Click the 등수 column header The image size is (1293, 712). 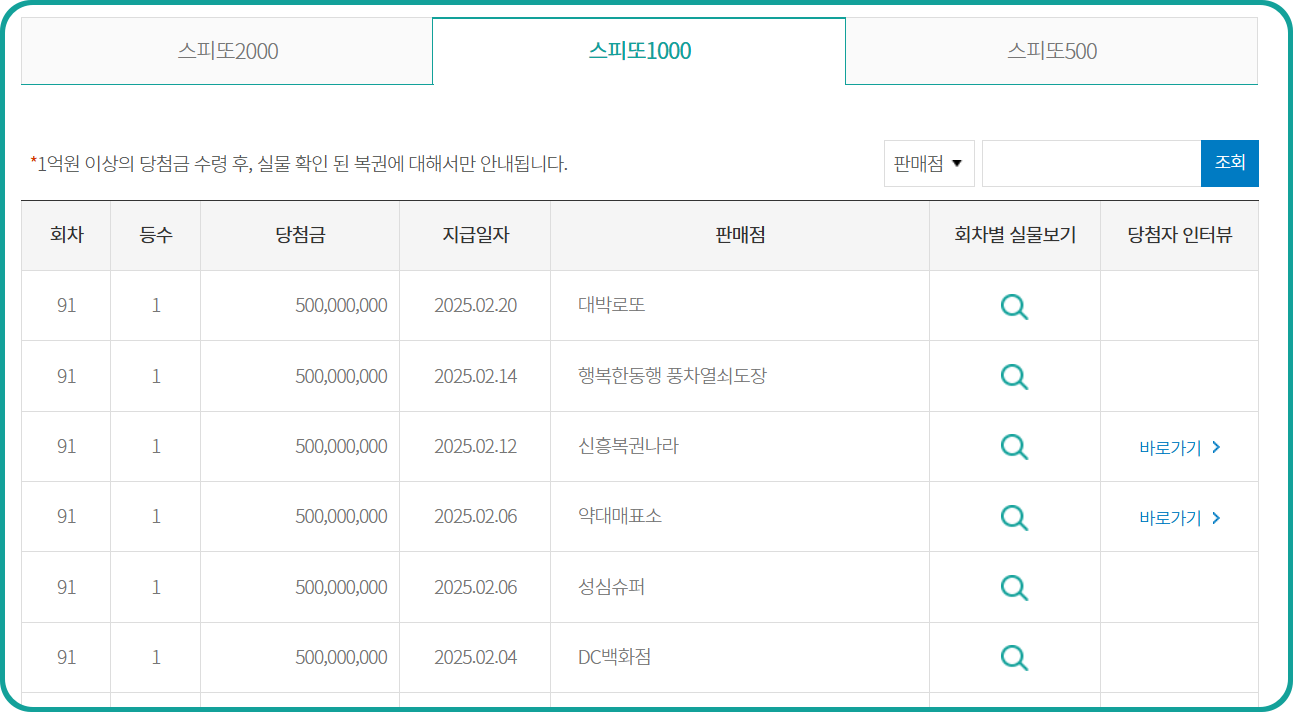[156, 236]
